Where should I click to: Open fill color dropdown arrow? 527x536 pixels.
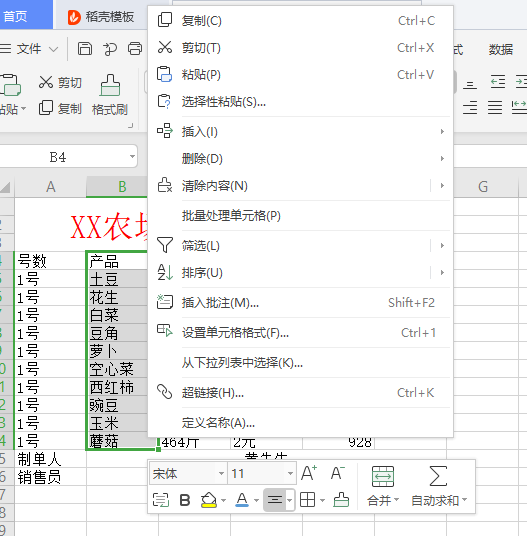223,500
